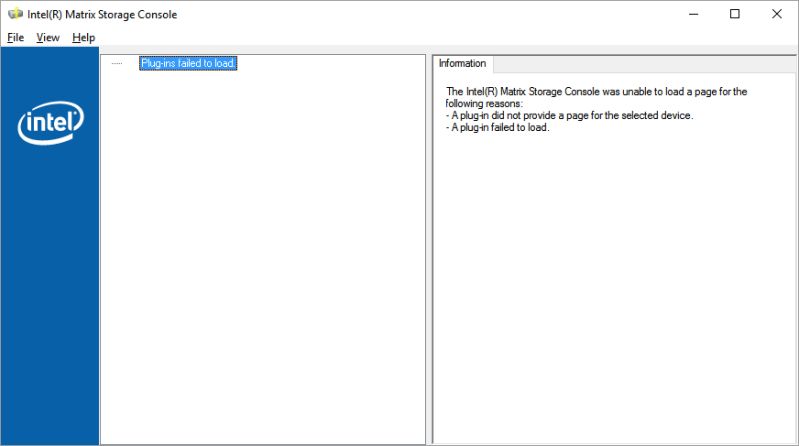Image resolution: width=799 pixels, height=446 pixels.
Task: Click the Intel logo in the sidebar
Action: [50, 122]
